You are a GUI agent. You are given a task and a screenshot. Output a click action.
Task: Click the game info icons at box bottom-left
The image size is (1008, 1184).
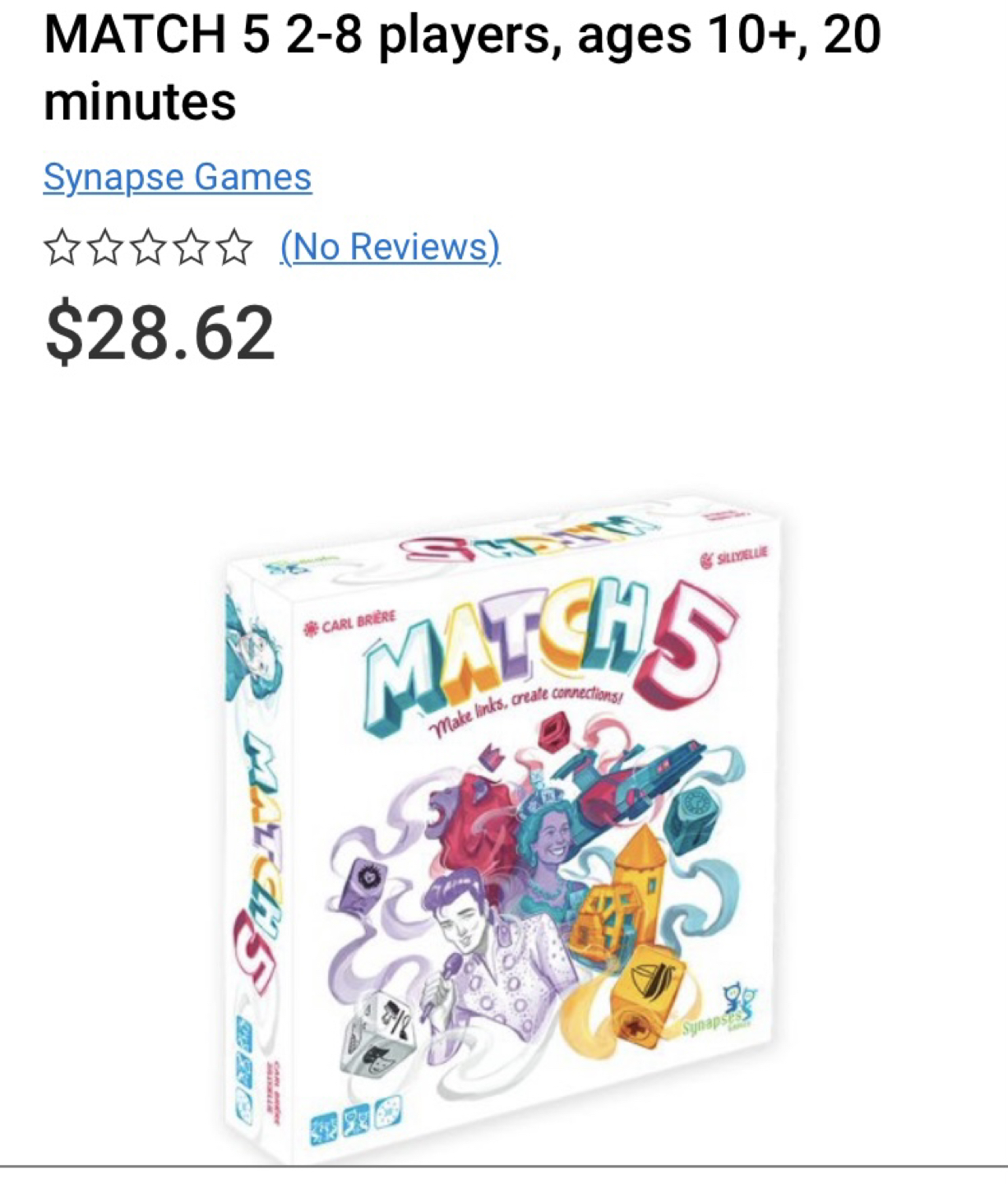click(355, 1118)
